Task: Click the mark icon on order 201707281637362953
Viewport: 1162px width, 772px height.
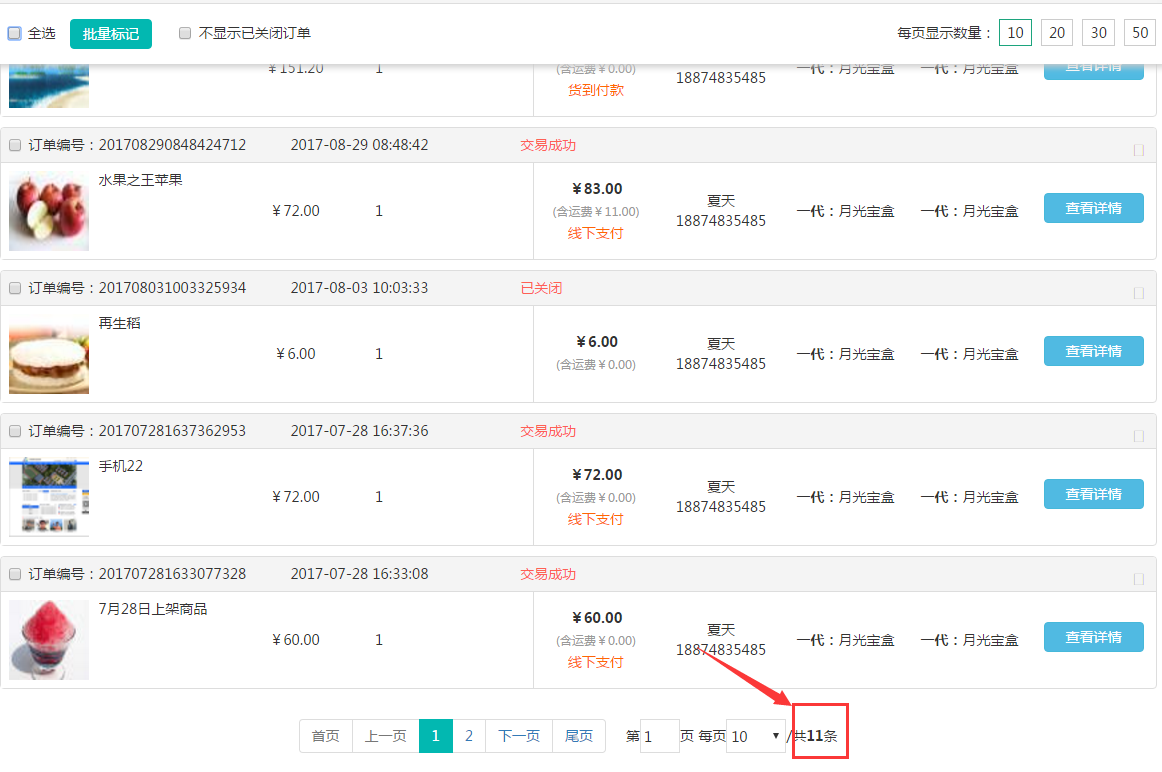Action: pyautogui.click(x=1138, y=437)
